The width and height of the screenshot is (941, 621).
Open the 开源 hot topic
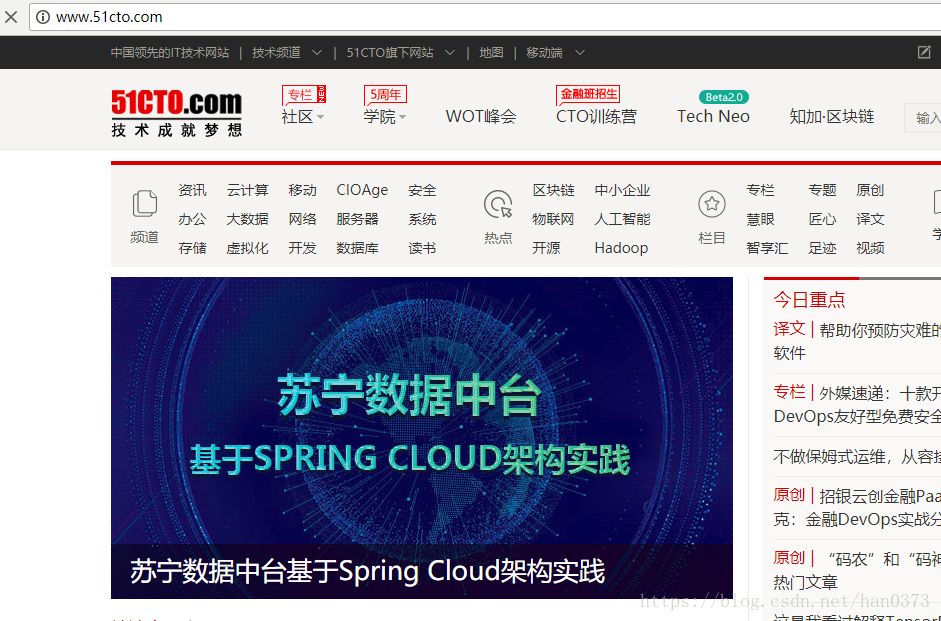[546, 248]
